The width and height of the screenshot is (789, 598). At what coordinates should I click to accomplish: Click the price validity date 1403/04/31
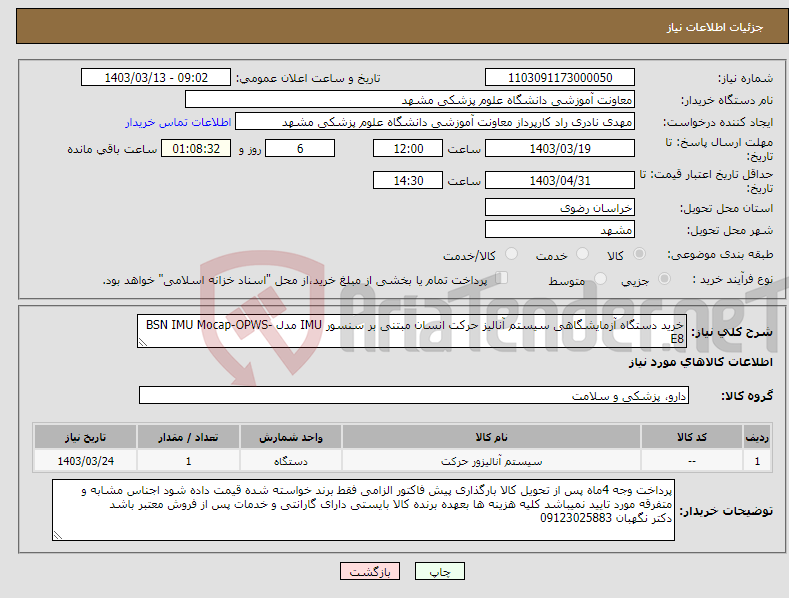click(x=560, y=180)
